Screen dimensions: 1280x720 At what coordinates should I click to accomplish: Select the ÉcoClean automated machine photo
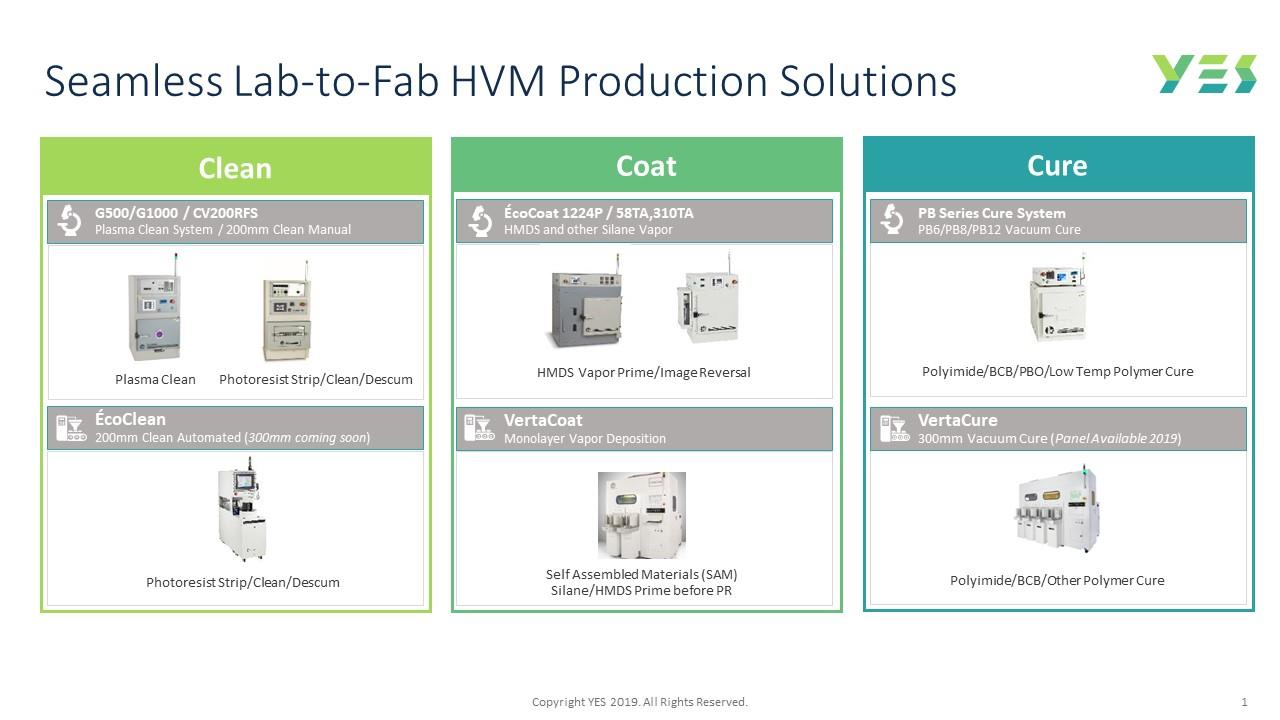coord(242,510)
